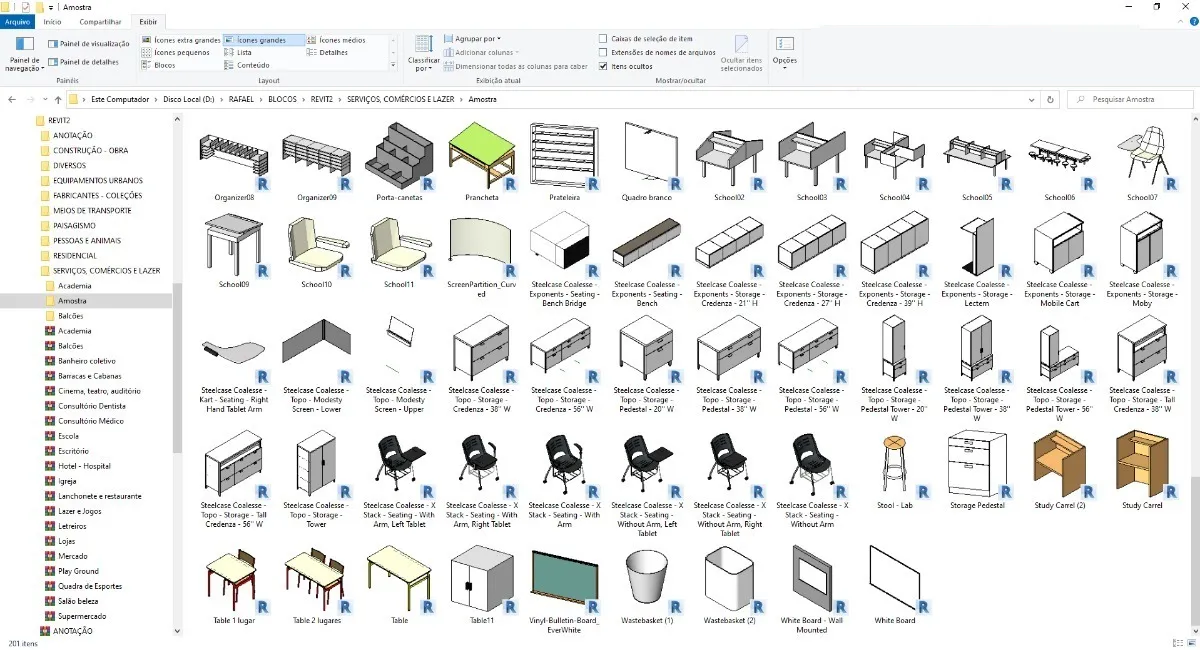
Task: Enable Caixas de seleção de item checkbox
Action: click(x=603, y=39)
